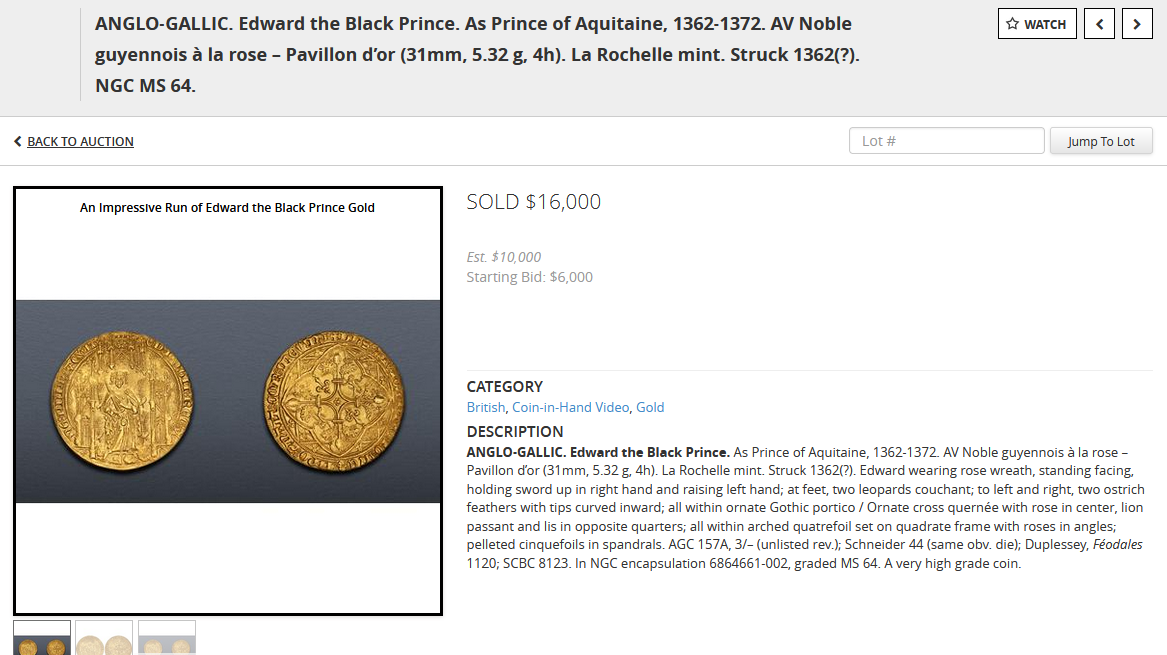
Task: Select the second white-background coin thumbnail
Action: click(x=104, y=638)
